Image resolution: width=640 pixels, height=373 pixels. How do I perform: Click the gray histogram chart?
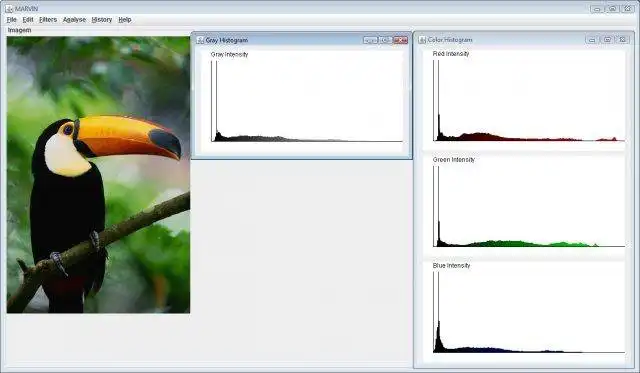pyautogui.click(x=307, y=101)
